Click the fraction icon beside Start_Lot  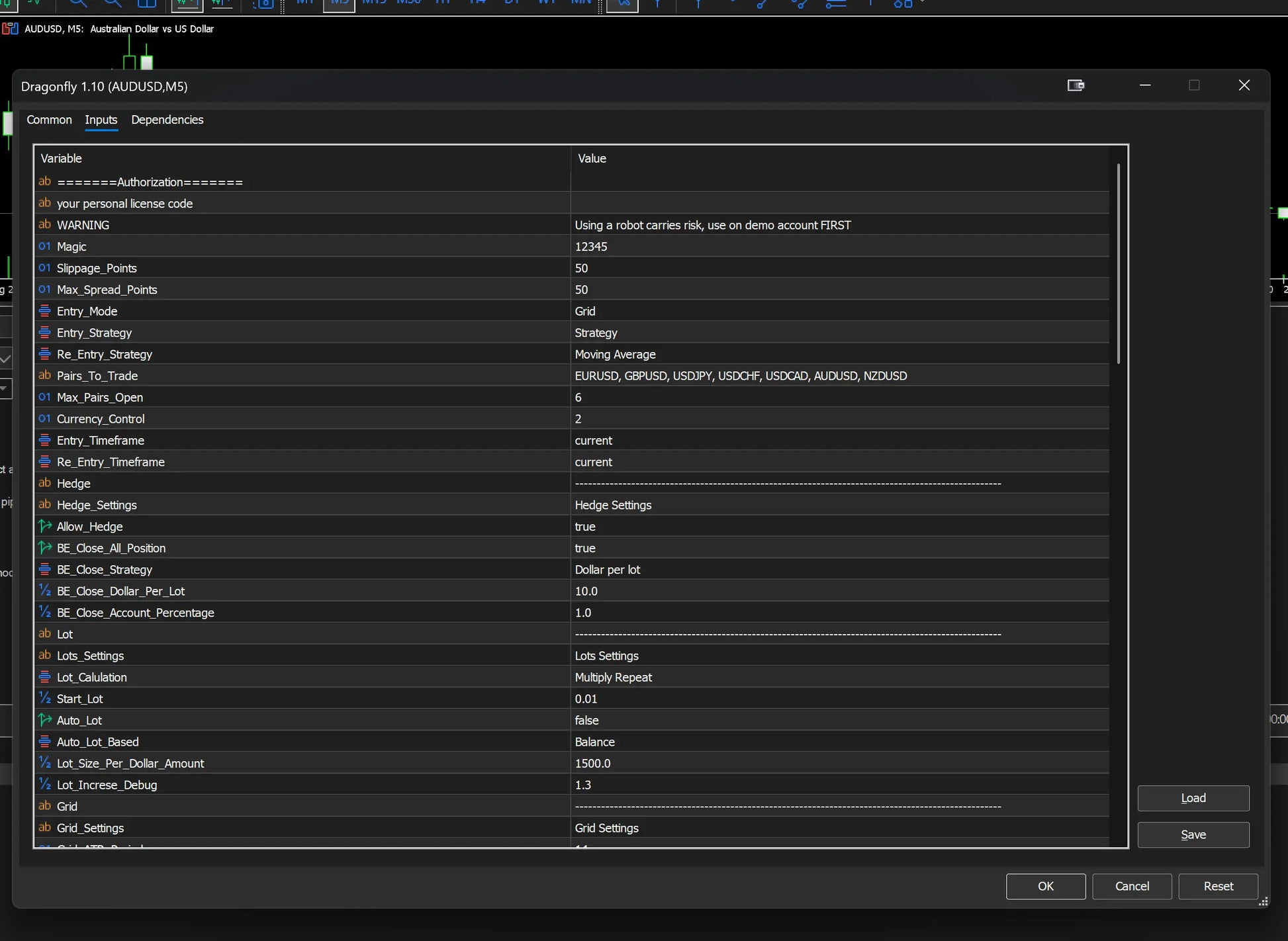pyautogui.click(x=44, y=698)
